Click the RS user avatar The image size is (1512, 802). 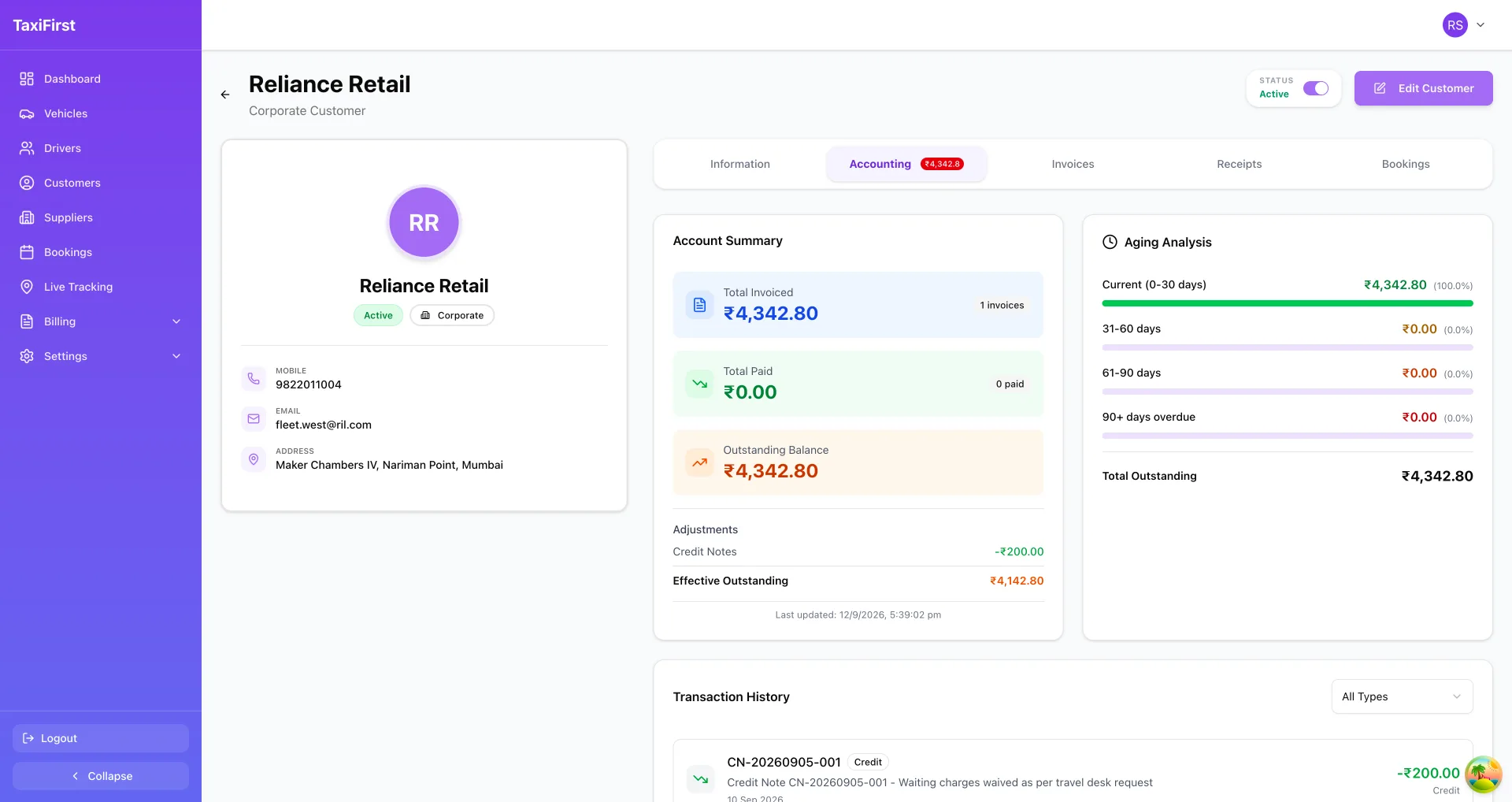tap(1455, 25)
